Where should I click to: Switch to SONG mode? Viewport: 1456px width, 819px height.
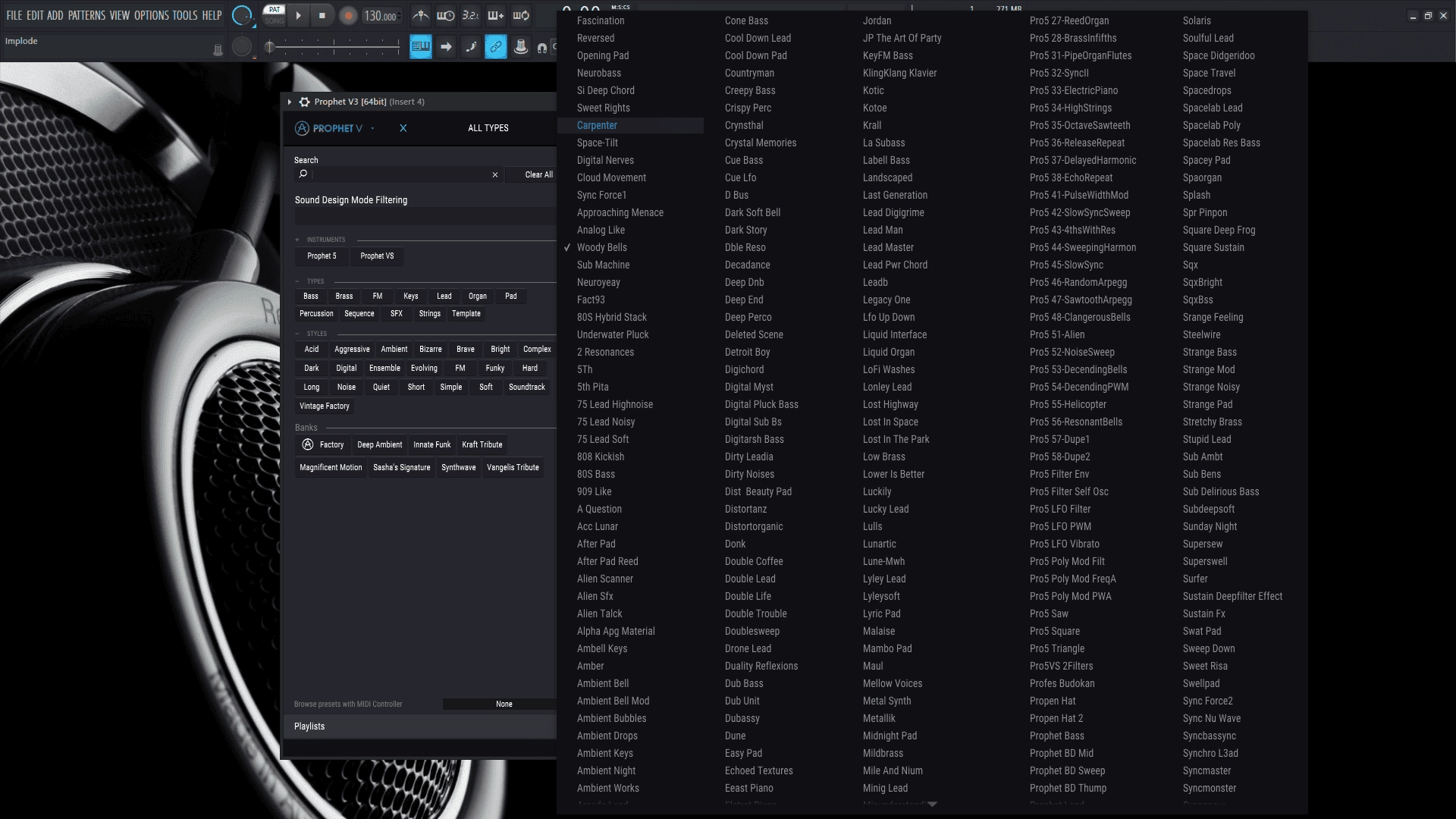coord(275,20)
